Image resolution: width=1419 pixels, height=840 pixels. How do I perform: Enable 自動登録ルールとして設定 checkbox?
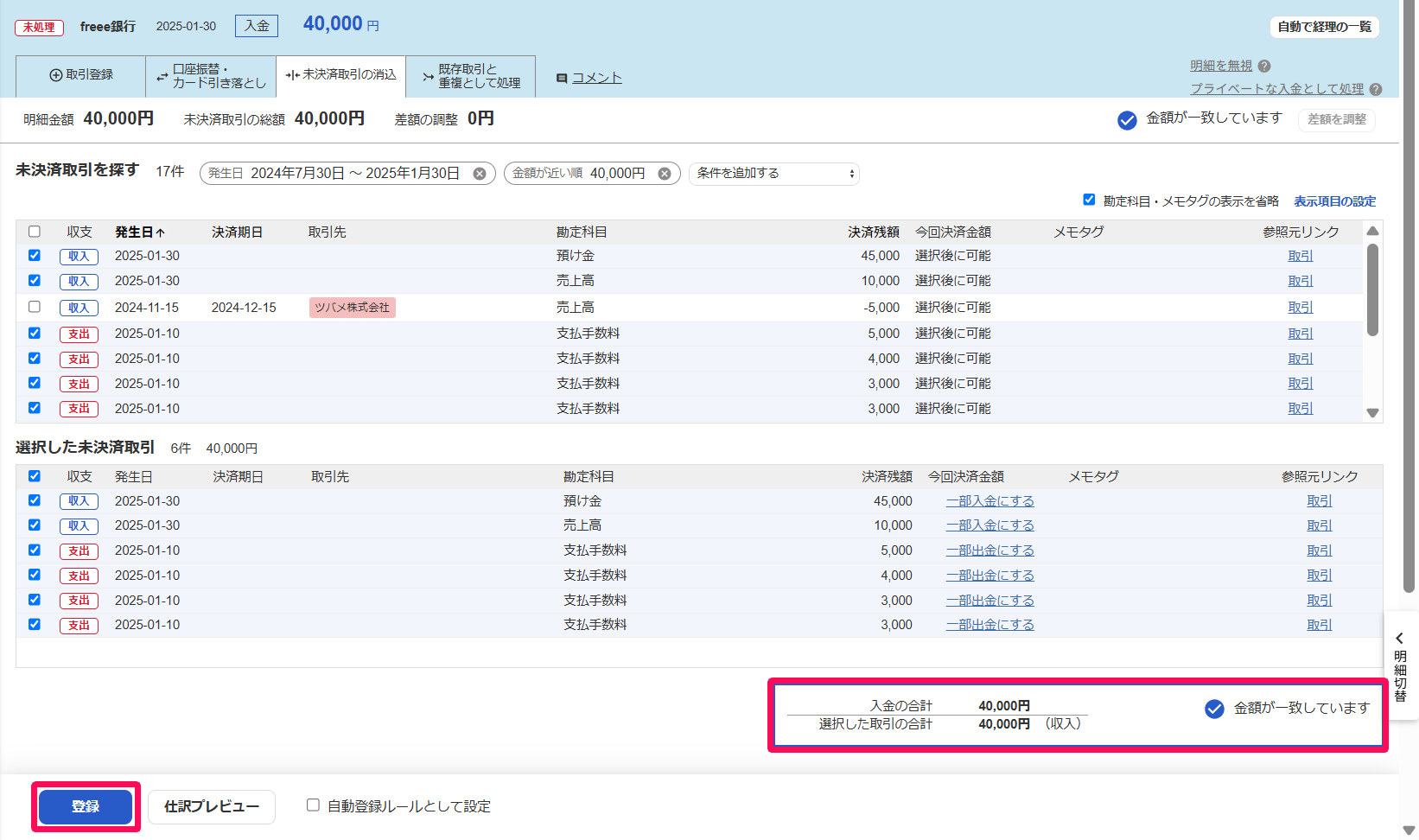313,805
